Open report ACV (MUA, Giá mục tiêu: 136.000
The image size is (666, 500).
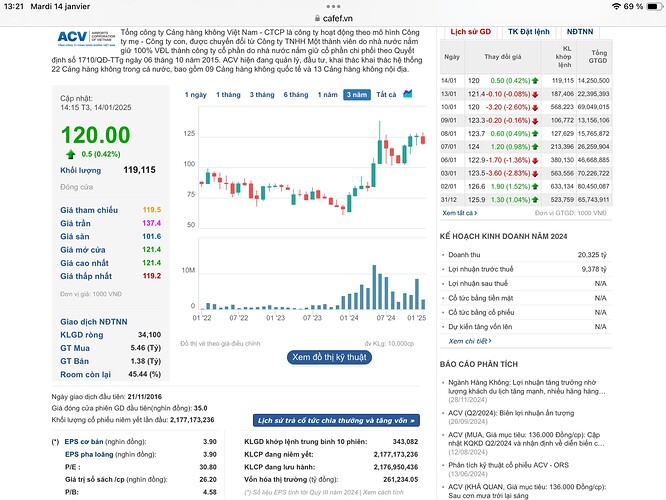(x=526, y=439)
